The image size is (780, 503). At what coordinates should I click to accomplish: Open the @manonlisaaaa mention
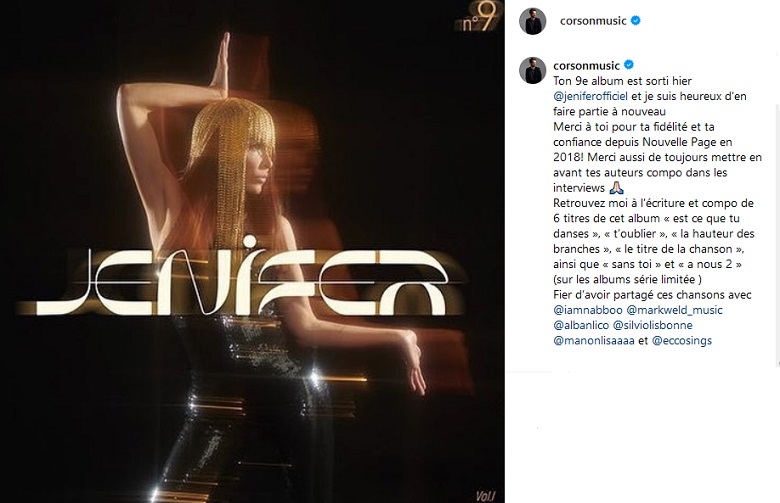(x=594, y=341)
